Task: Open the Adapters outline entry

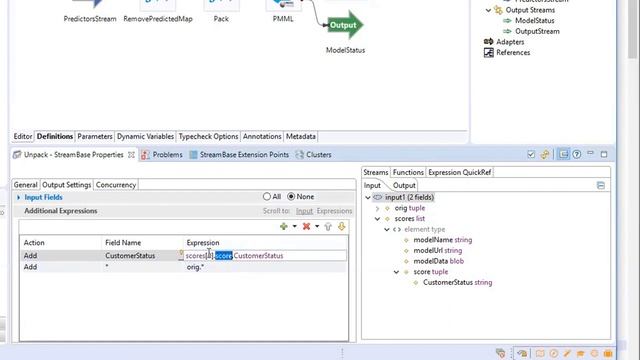Action: pyautogui.click(x=510, y=42)
